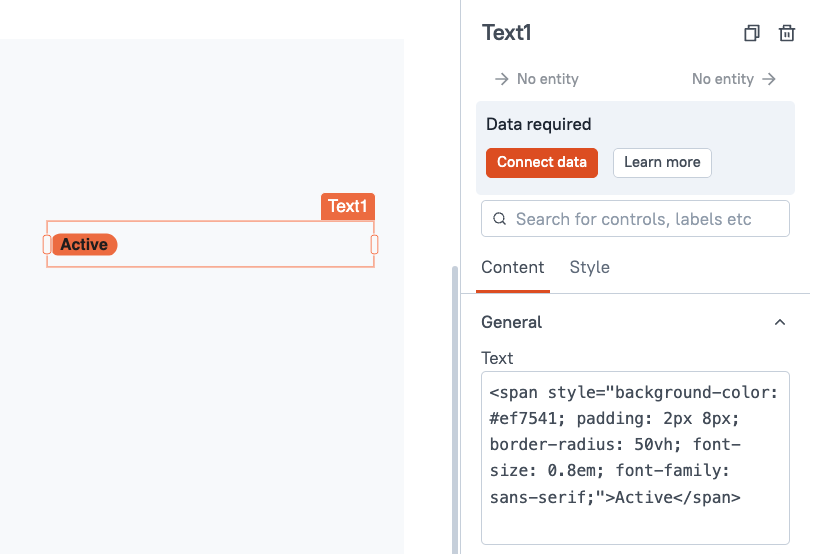
Task: Select the incoming arrow beside left No entity
Action: click(x=502, y=79)
